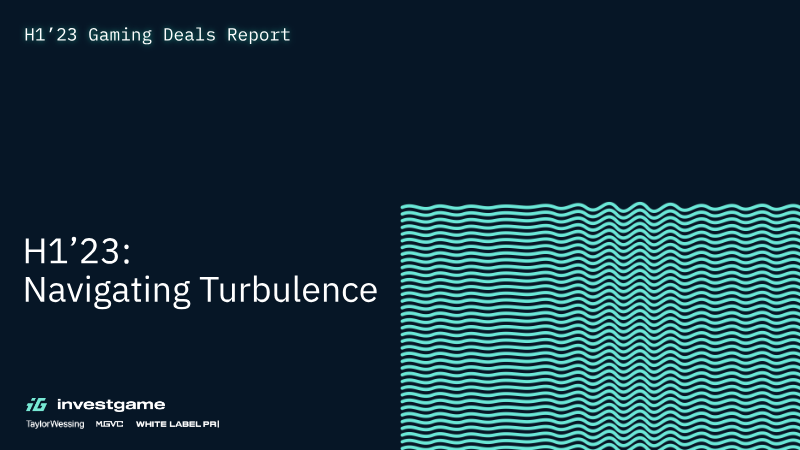Click the word 'Navigating' in the title
The width and height of the screenshot is (800, 450).
(x=108, y=290)
